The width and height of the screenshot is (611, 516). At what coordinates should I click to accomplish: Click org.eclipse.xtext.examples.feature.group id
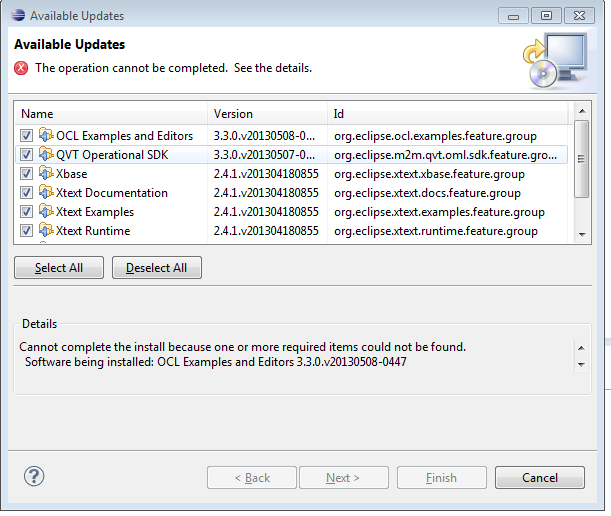(x=439, y=212)
